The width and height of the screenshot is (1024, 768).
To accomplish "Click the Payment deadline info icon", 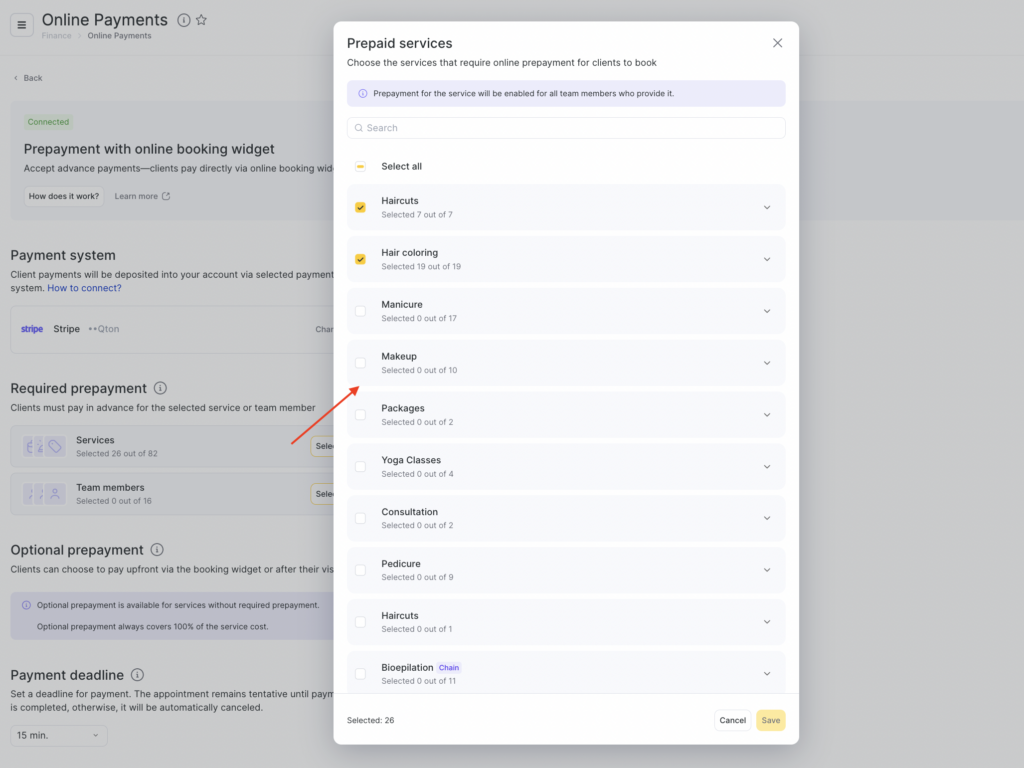I will [137, 675].
